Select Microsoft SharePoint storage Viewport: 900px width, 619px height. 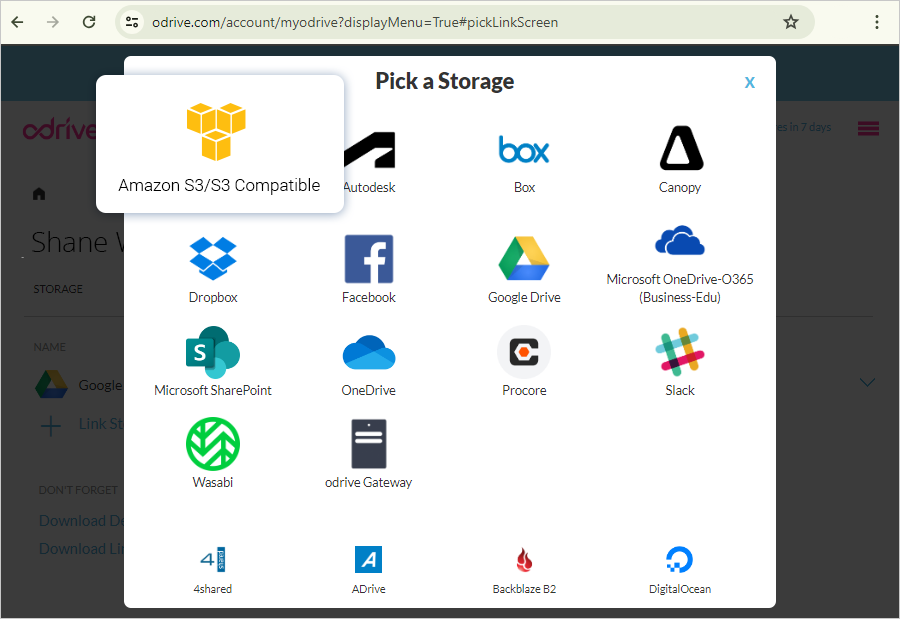click(x=213, y=362)
